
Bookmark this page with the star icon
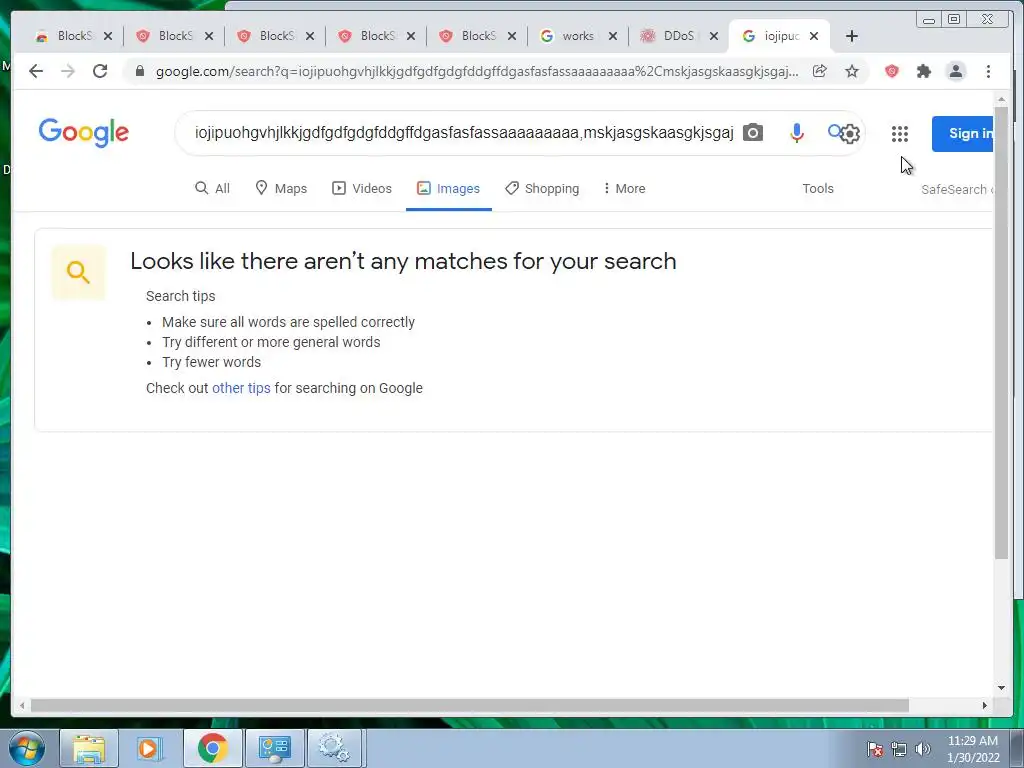click(852, 71)
